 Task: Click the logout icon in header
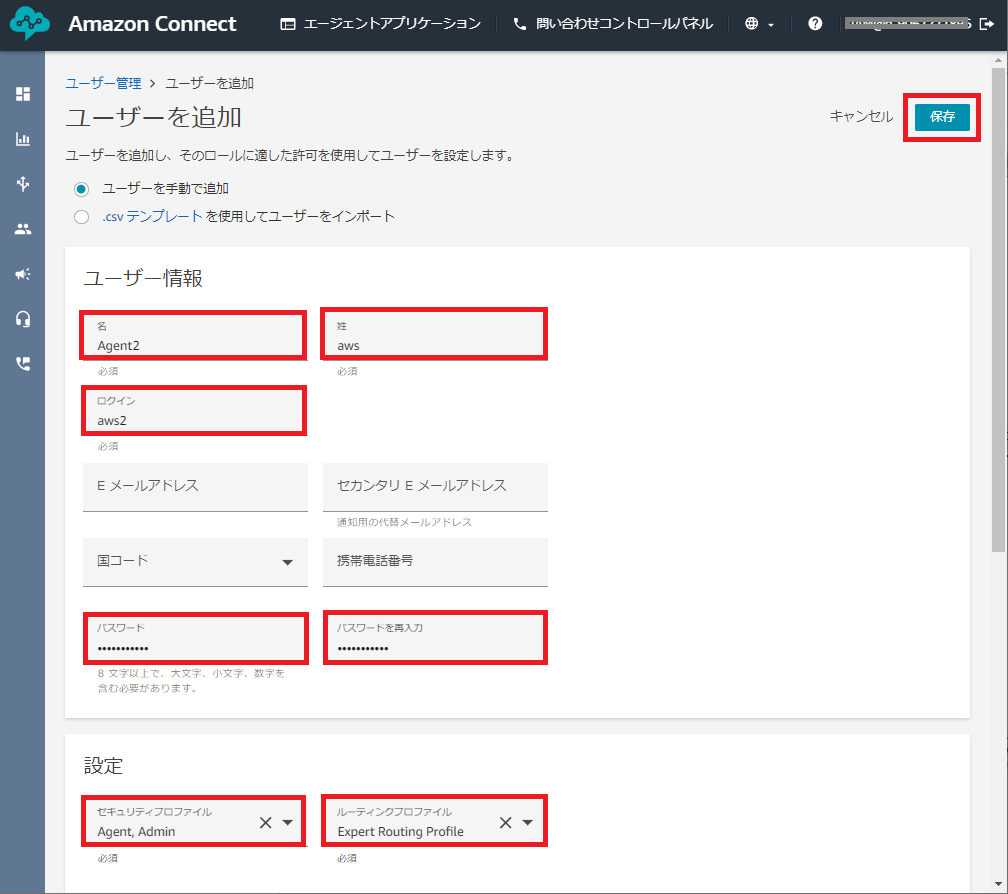[x=987, y=24]
